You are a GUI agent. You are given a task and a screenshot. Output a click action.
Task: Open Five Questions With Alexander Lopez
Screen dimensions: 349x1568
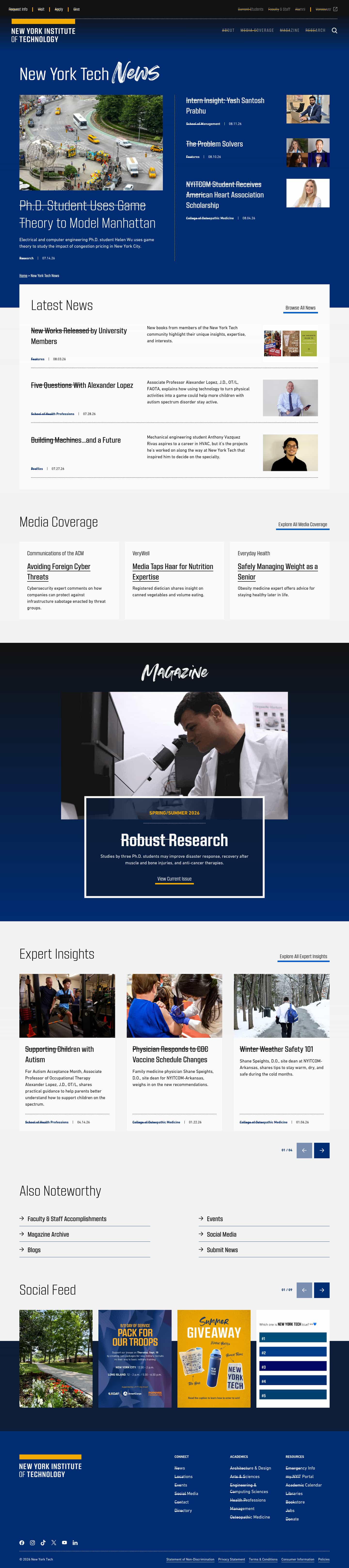point(82,385)
